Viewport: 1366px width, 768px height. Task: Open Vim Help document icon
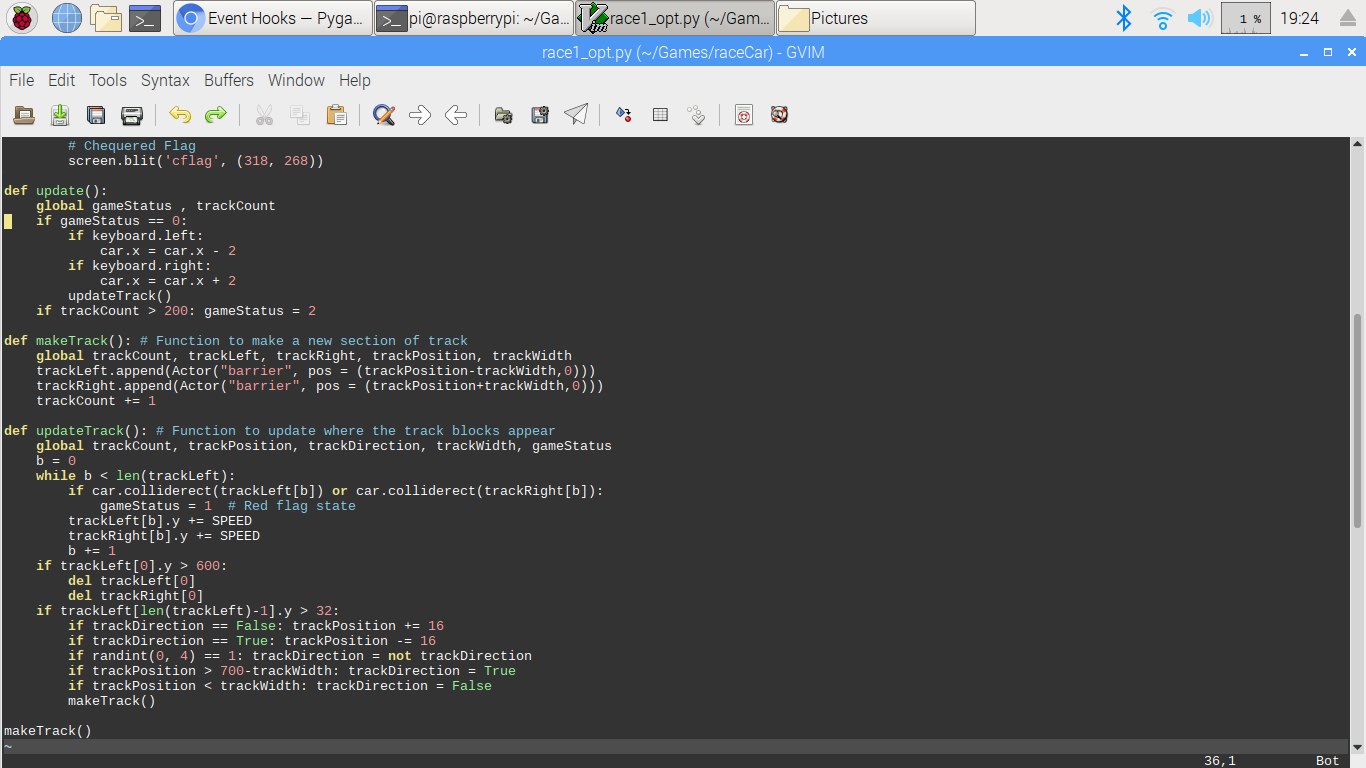click(744, 115)
